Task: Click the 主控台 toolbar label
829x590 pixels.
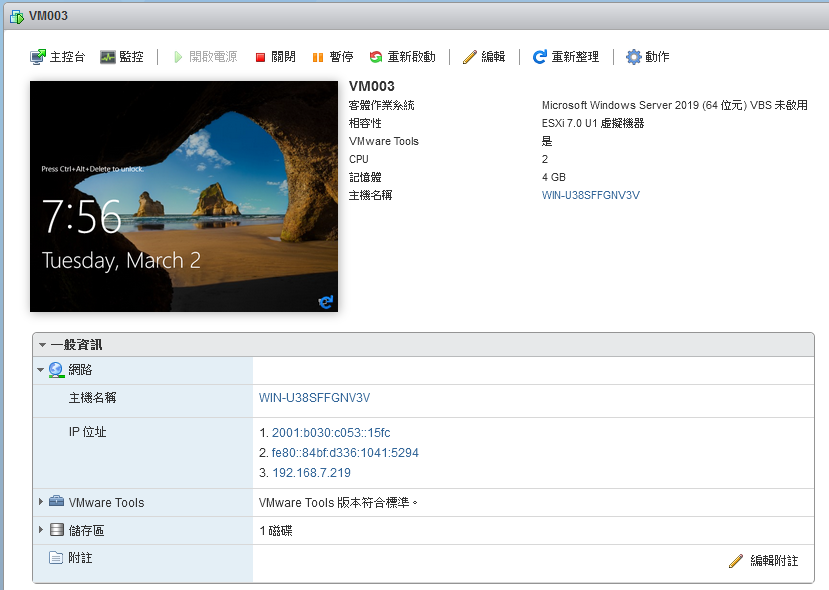Action: point(67,57)
